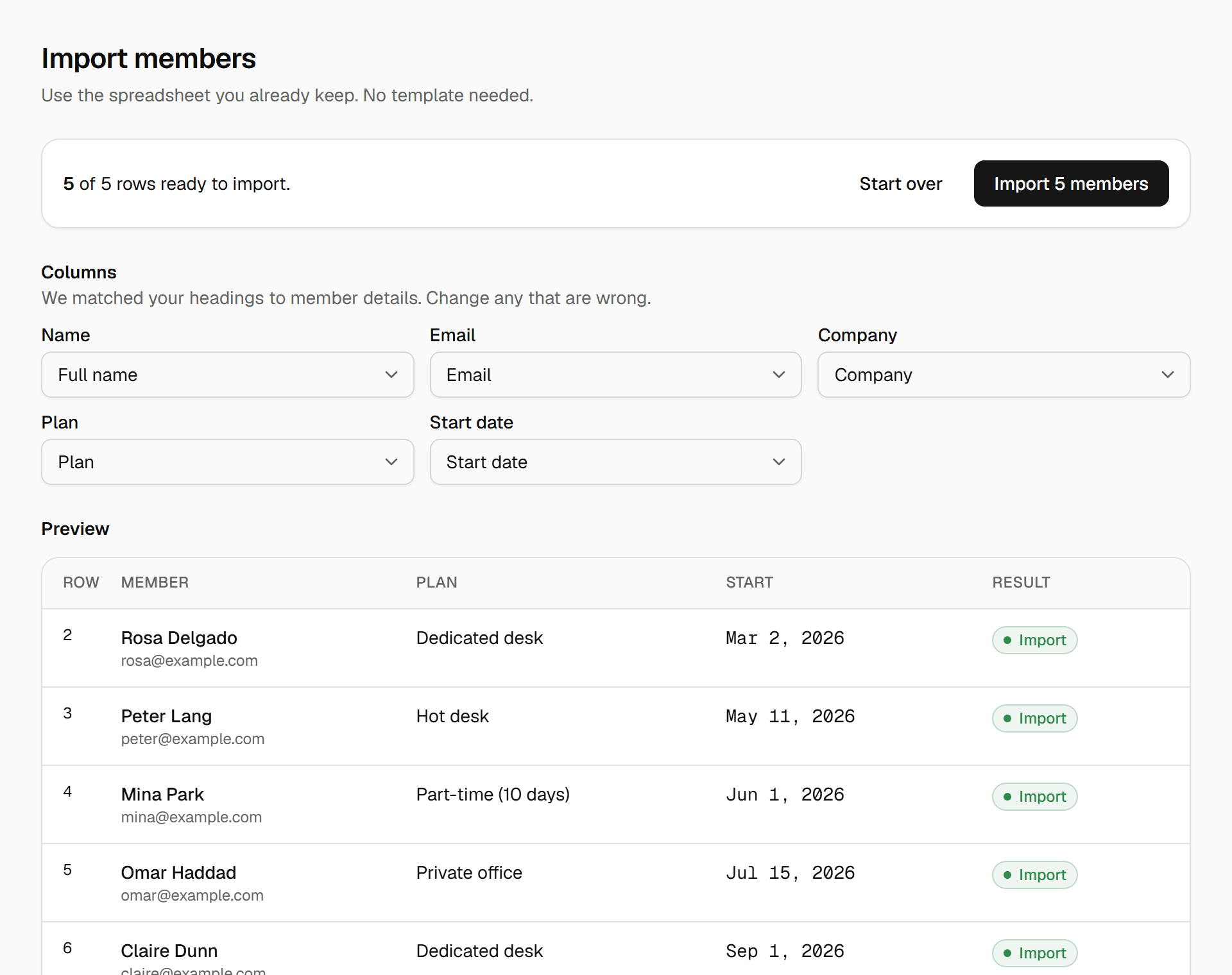Open the Company column dropdown
This screenshot has width=1232, height=975.
tap(1004, 375)
